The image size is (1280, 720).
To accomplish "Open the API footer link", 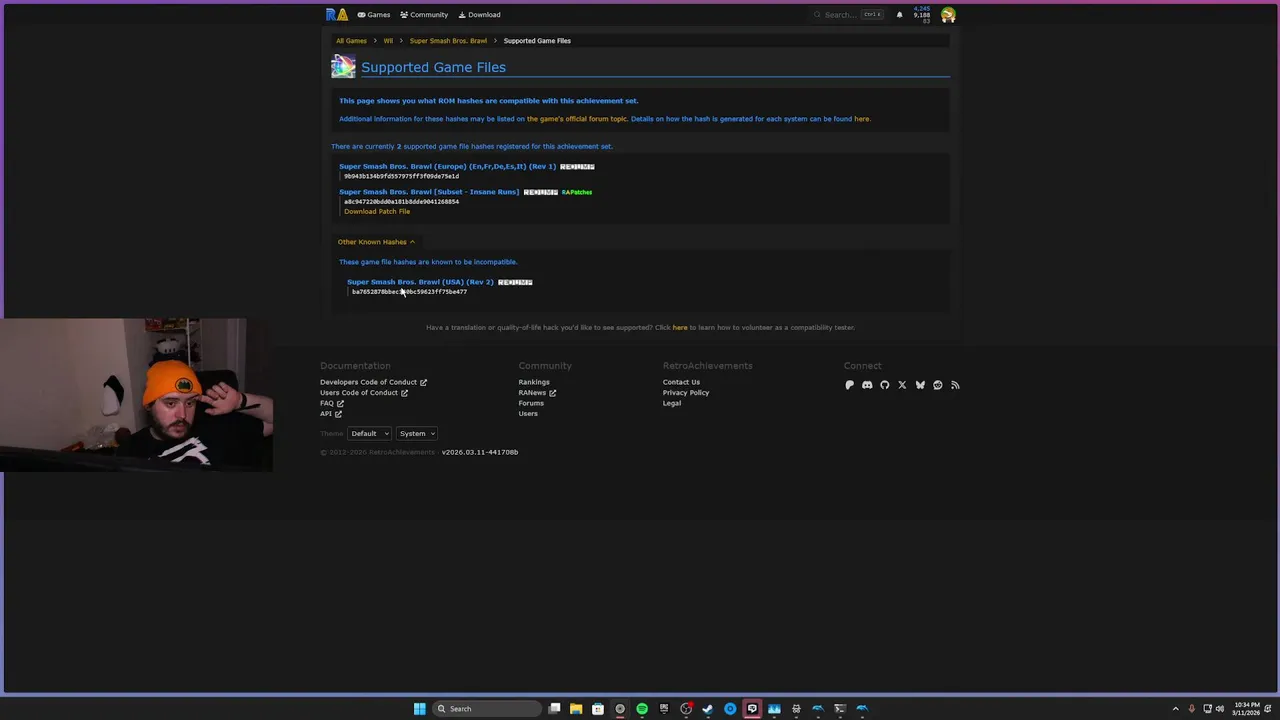I will tap(330, 414).
